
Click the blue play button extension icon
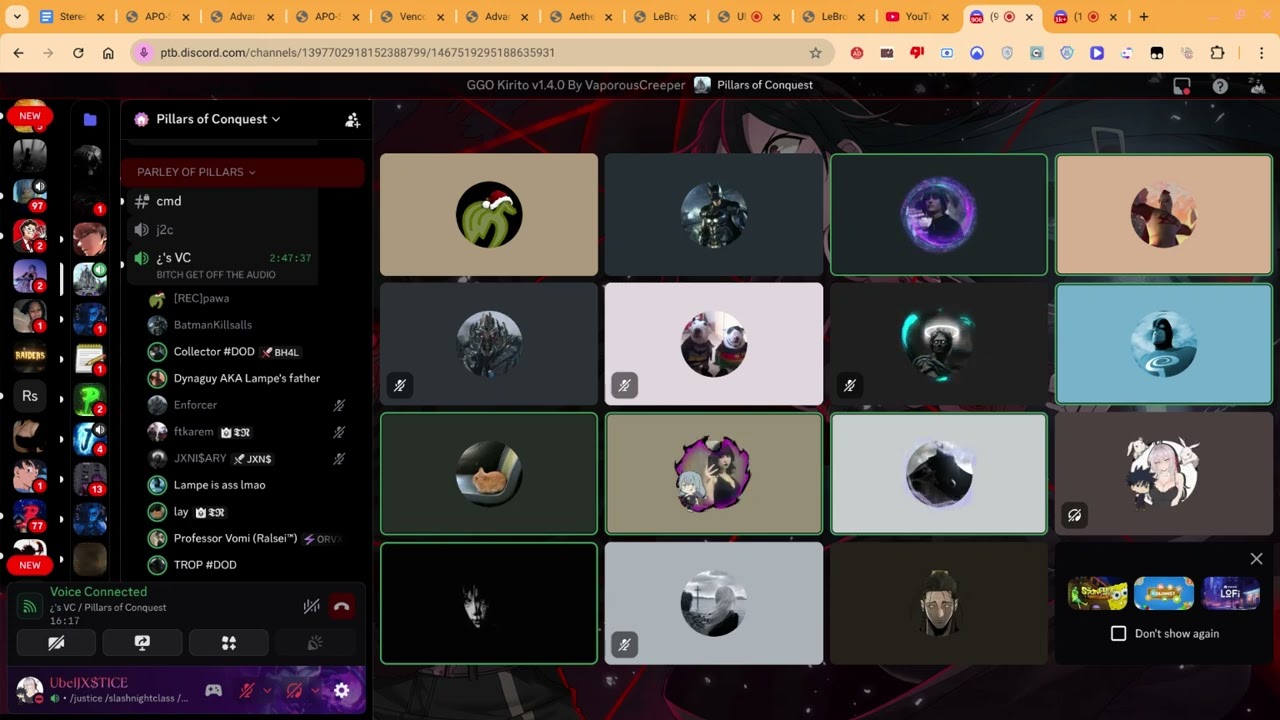[x=1097, y=53]
